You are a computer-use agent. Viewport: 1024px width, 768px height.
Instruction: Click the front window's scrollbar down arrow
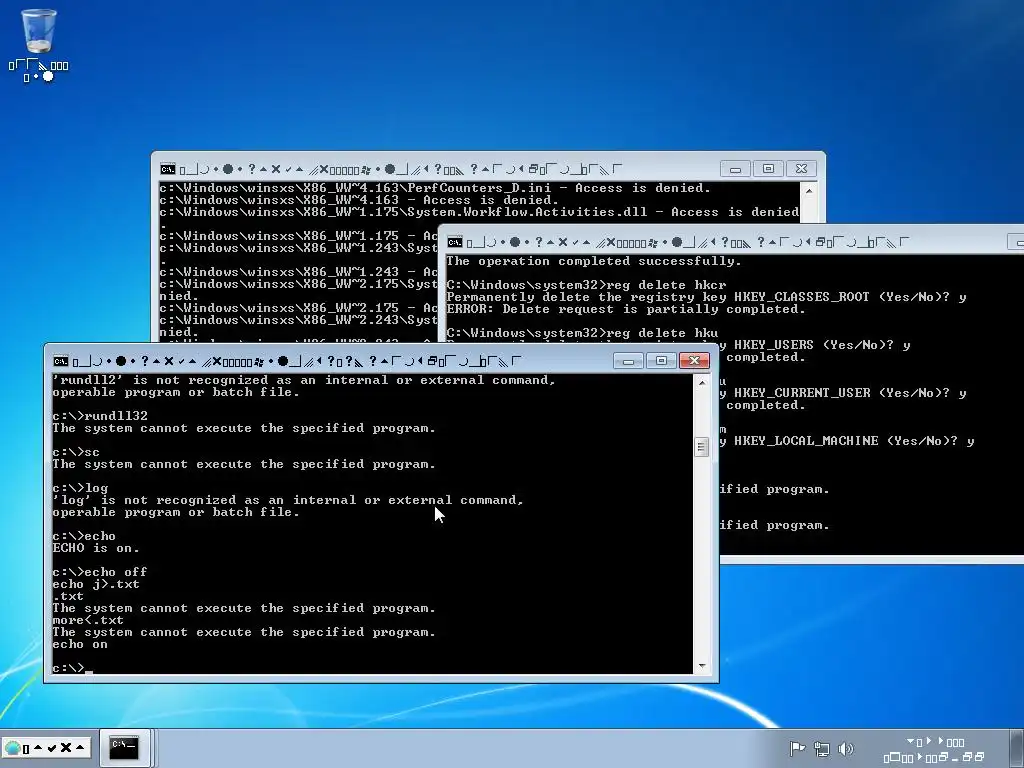(702, 666)
